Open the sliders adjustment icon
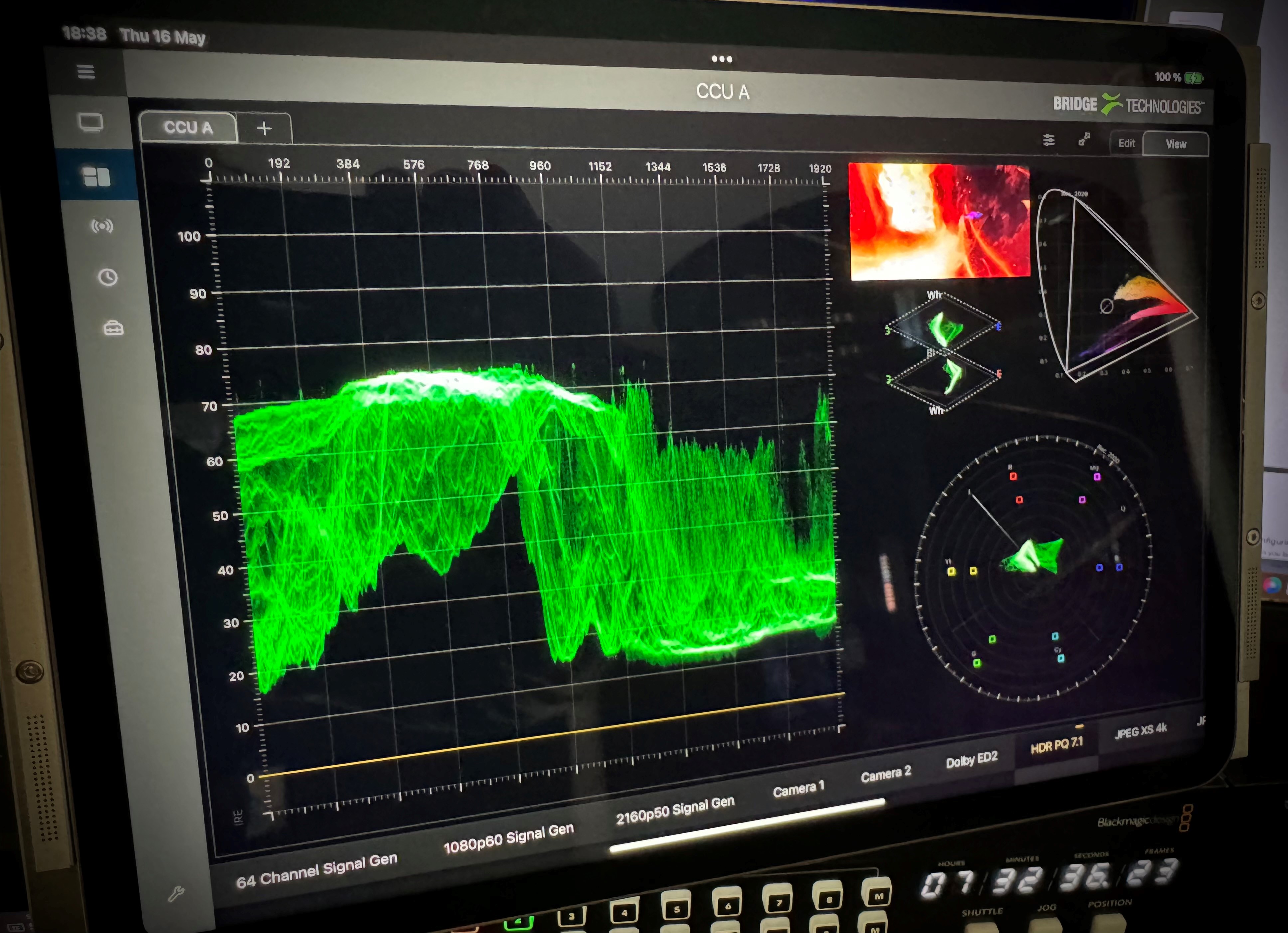This screenshot has height=933, width=1288. point(1048,140)
